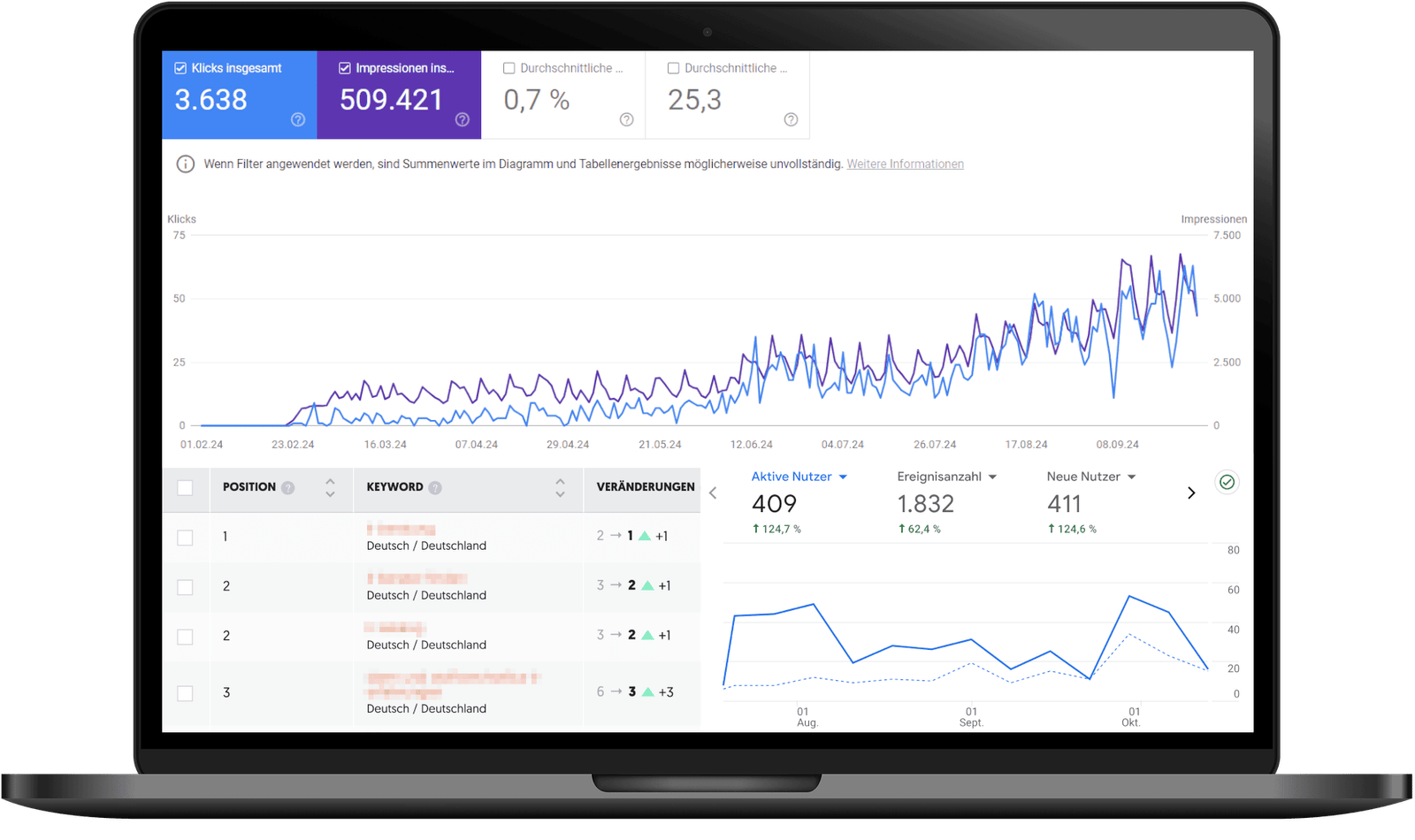Tick checkbox for first position 2 row
1415x840 pixels.
pyautogui.click(x=185, y=587)
